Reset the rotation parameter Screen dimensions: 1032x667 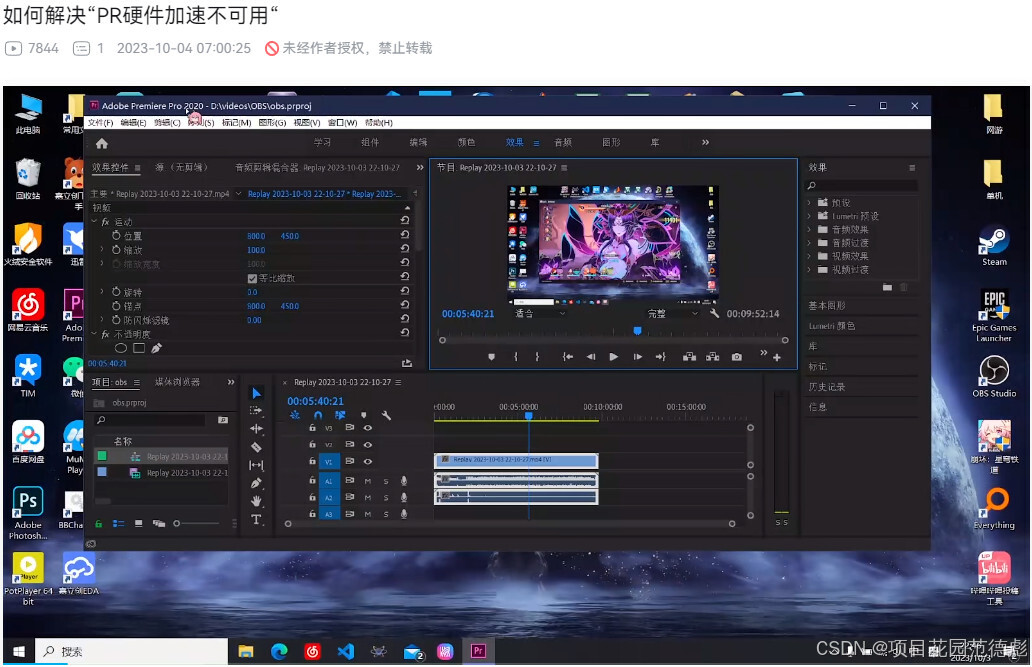pyautogui.click(x=405, y=292)
